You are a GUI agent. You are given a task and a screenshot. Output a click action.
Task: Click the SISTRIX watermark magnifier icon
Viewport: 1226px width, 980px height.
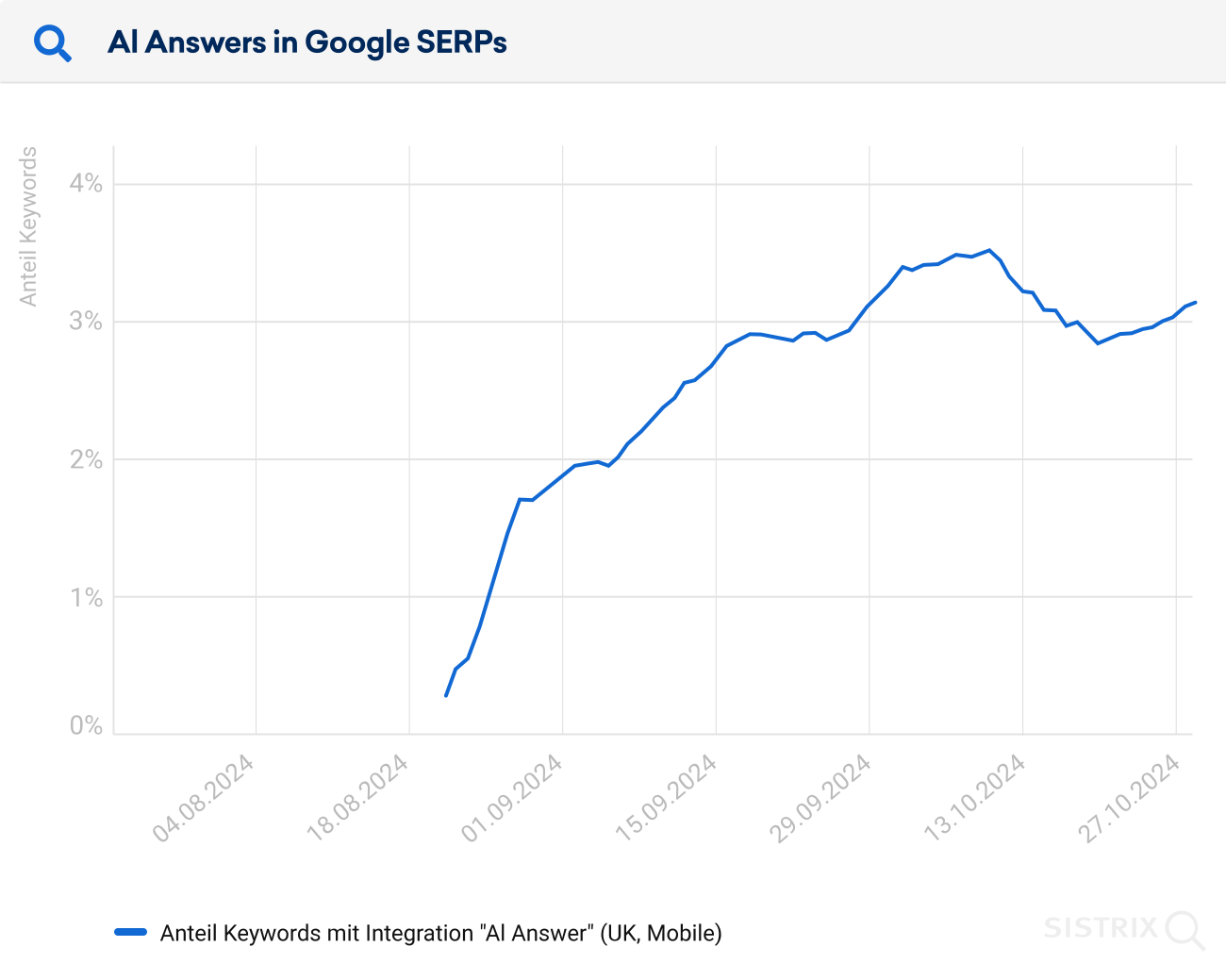[1185, 929]
